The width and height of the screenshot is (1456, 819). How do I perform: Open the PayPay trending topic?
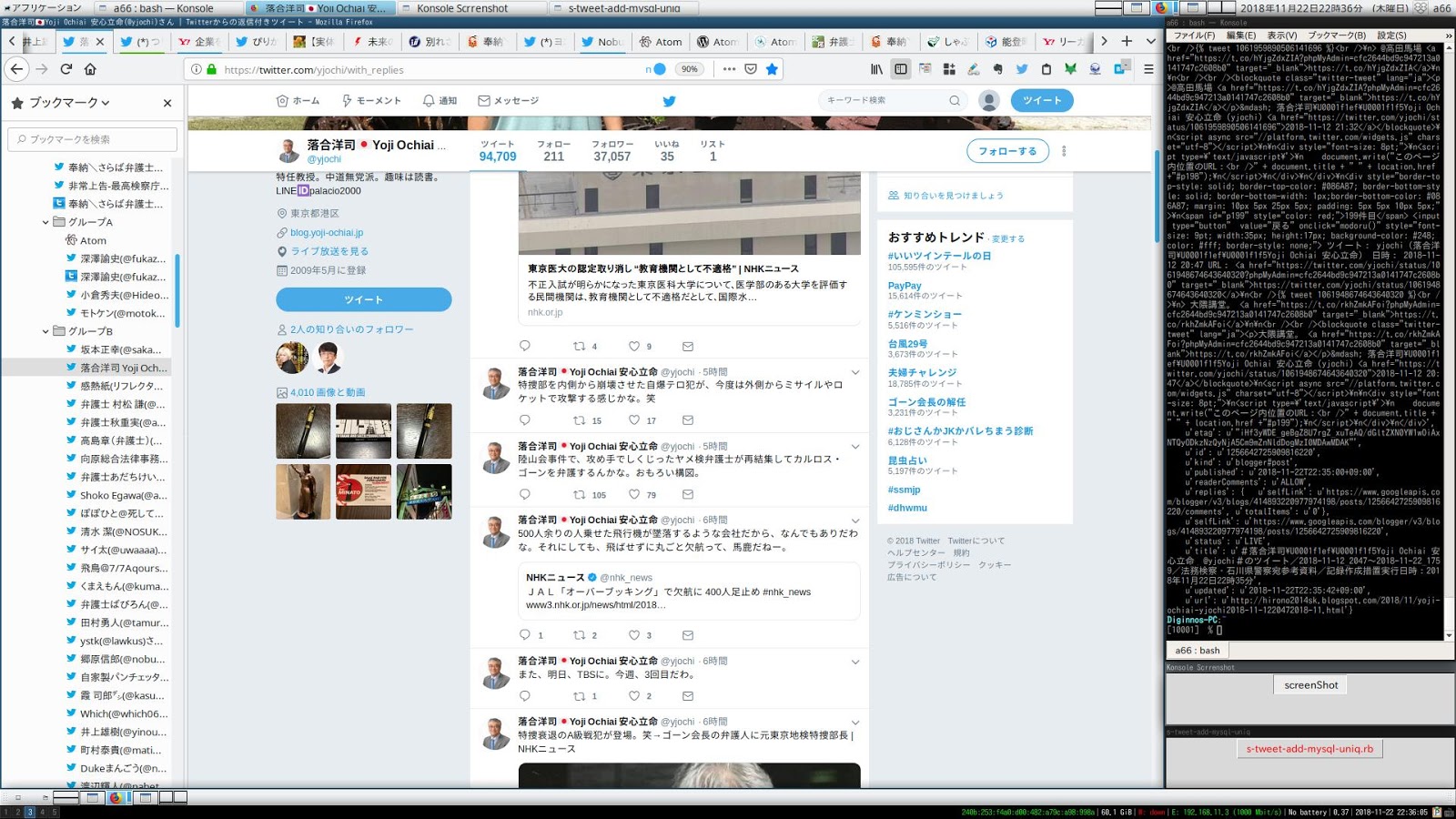905,286
